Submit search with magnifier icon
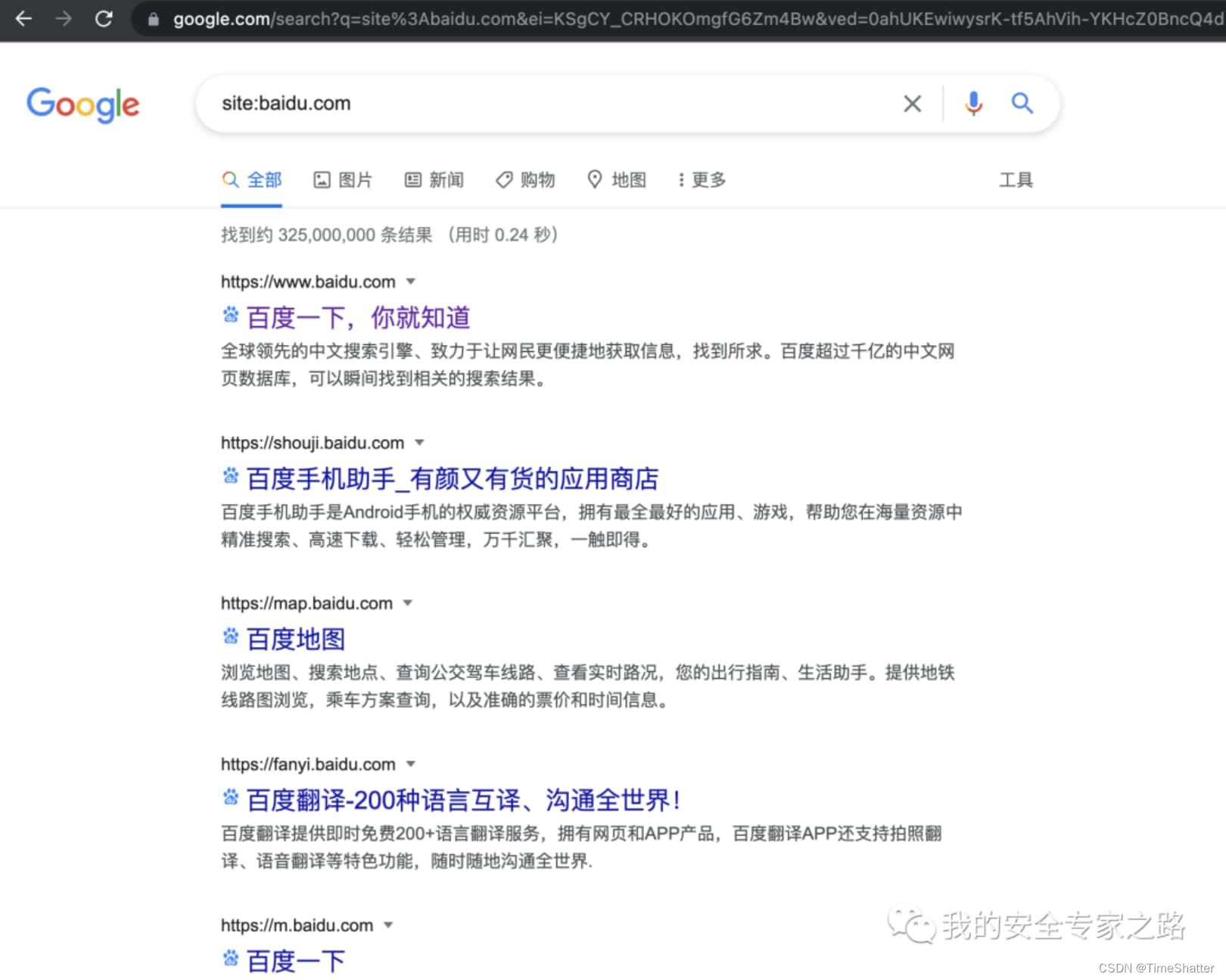 click(x=1022, y=103)
